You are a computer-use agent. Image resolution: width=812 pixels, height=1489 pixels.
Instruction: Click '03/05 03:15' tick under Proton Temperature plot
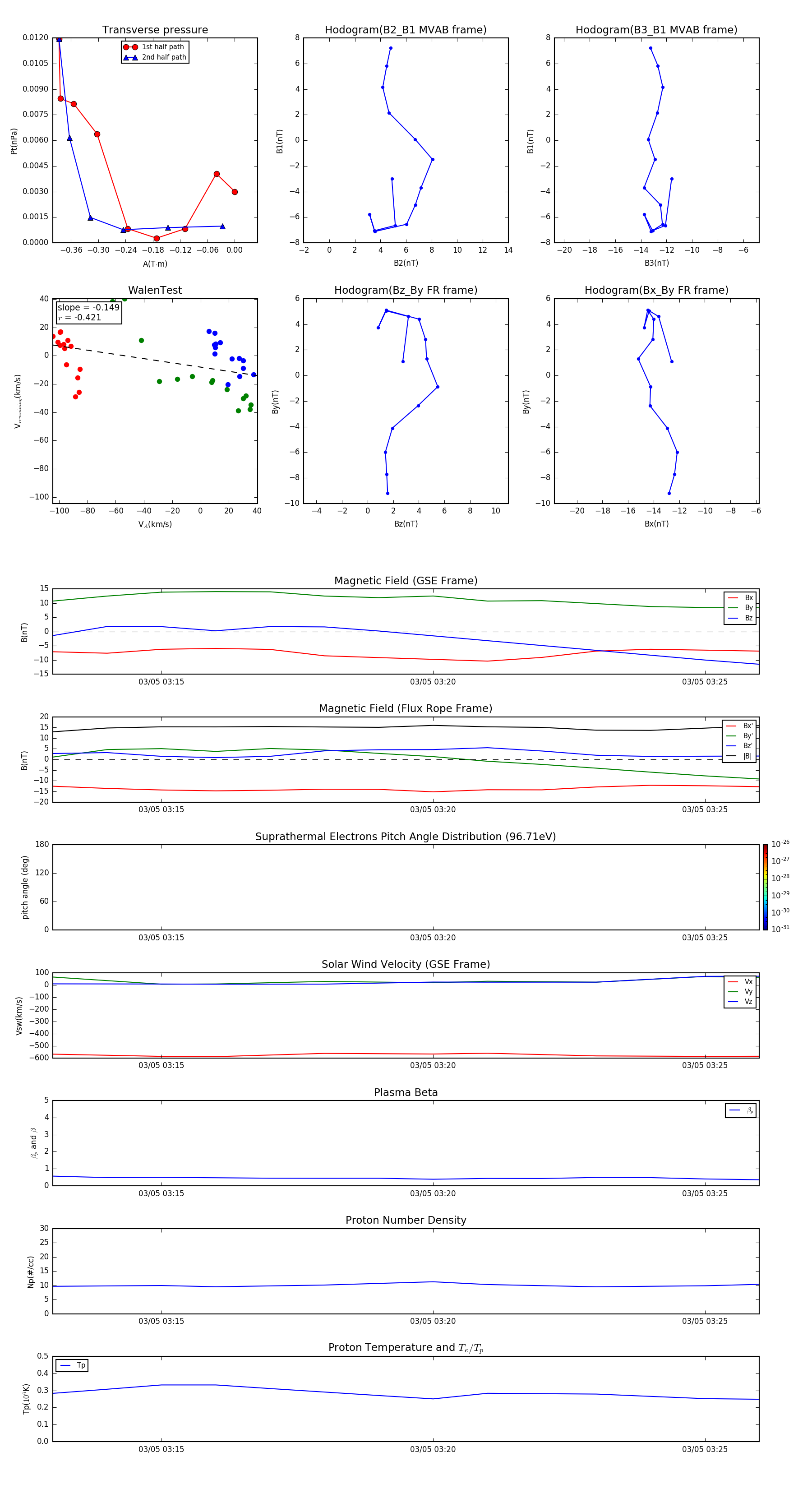point(161,1449)
